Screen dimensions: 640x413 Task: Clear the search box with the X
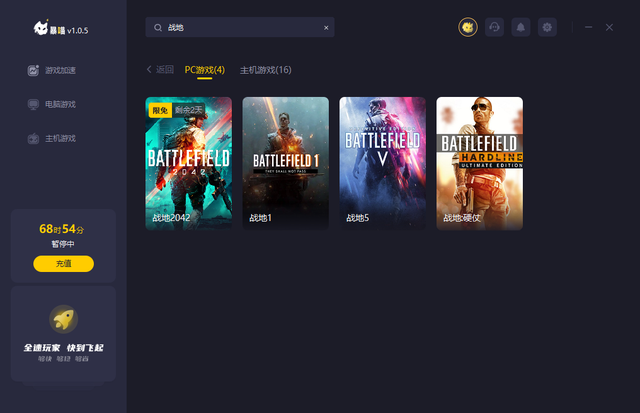[326, 28]
